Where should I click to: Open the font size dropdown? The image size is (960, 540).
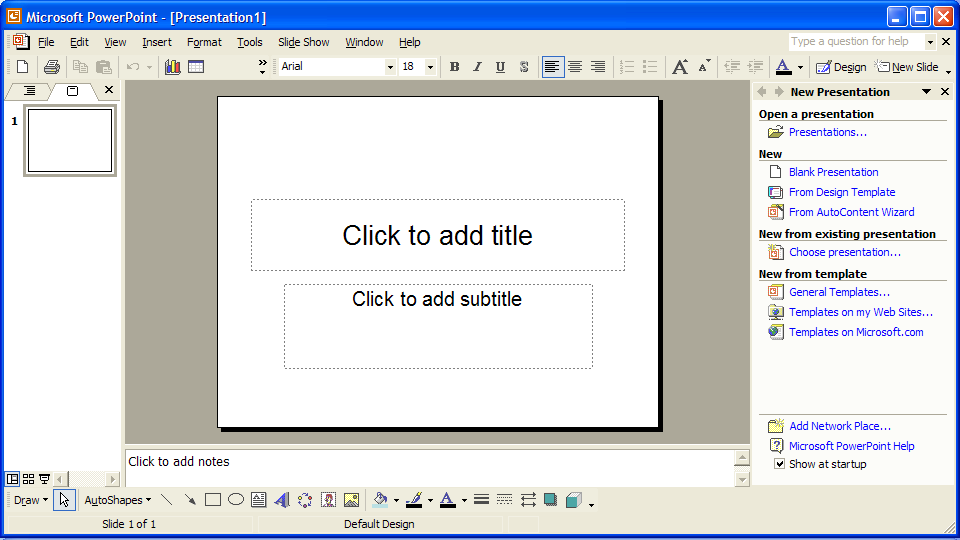430,67
